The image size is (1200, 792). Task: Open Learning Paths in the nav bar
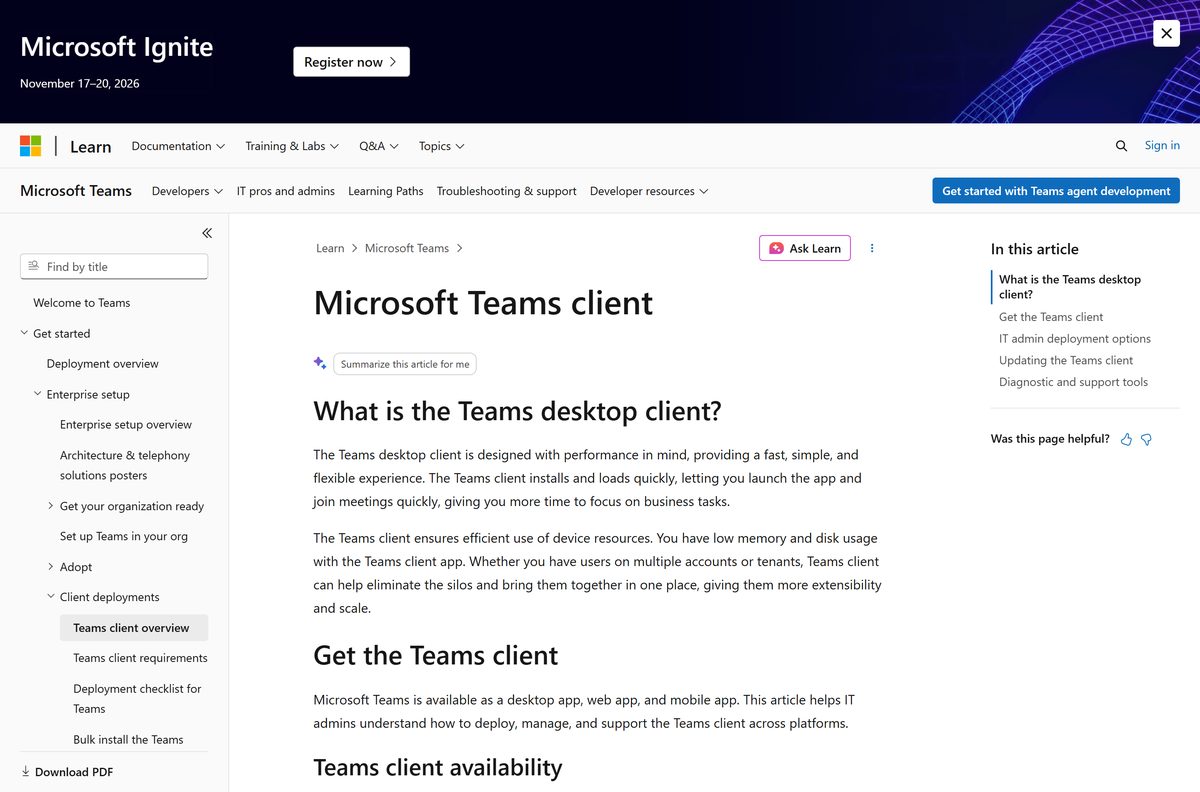click(386, 191)
